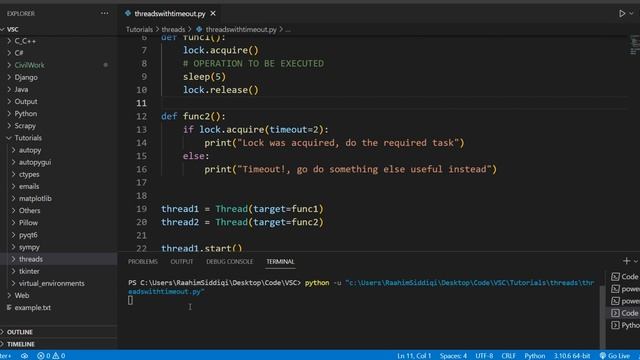Select the threadswithtimeout.py editor tab

(170, 13)
